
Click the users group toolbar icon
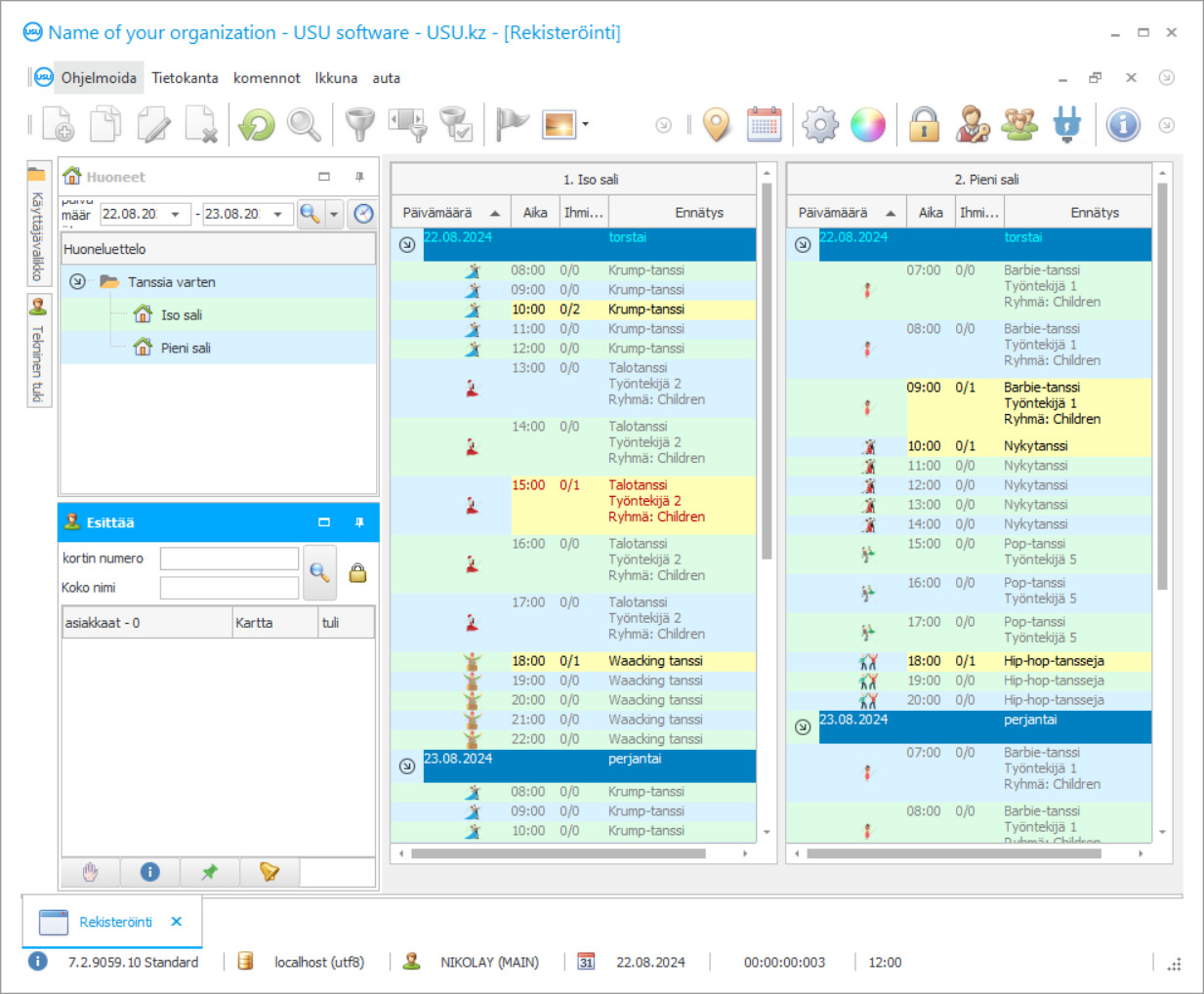1019,125
